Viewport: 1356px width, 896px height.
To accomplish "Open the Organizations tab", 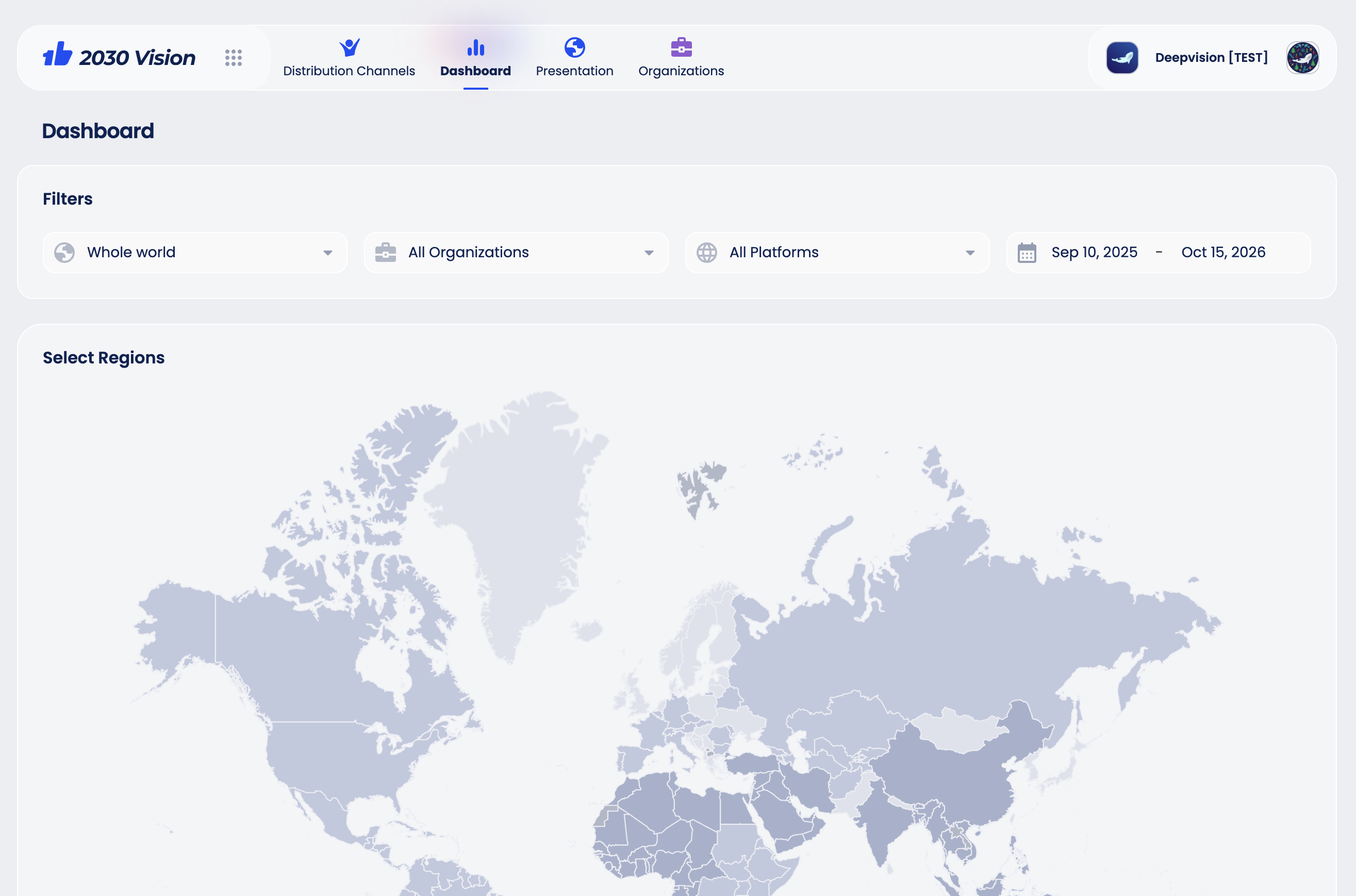I will click(681, 58).
